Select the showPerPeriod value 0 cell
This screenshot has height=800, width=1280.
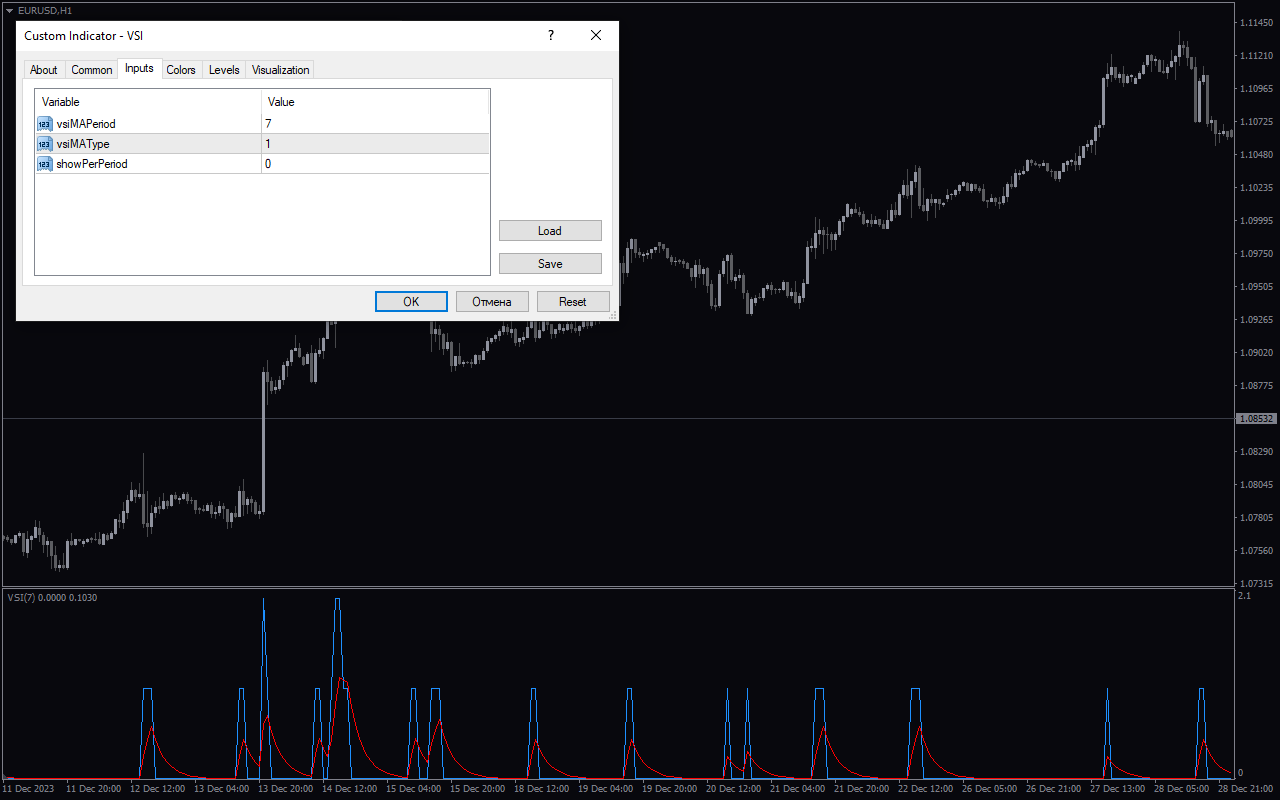click(x=375, y=164)
